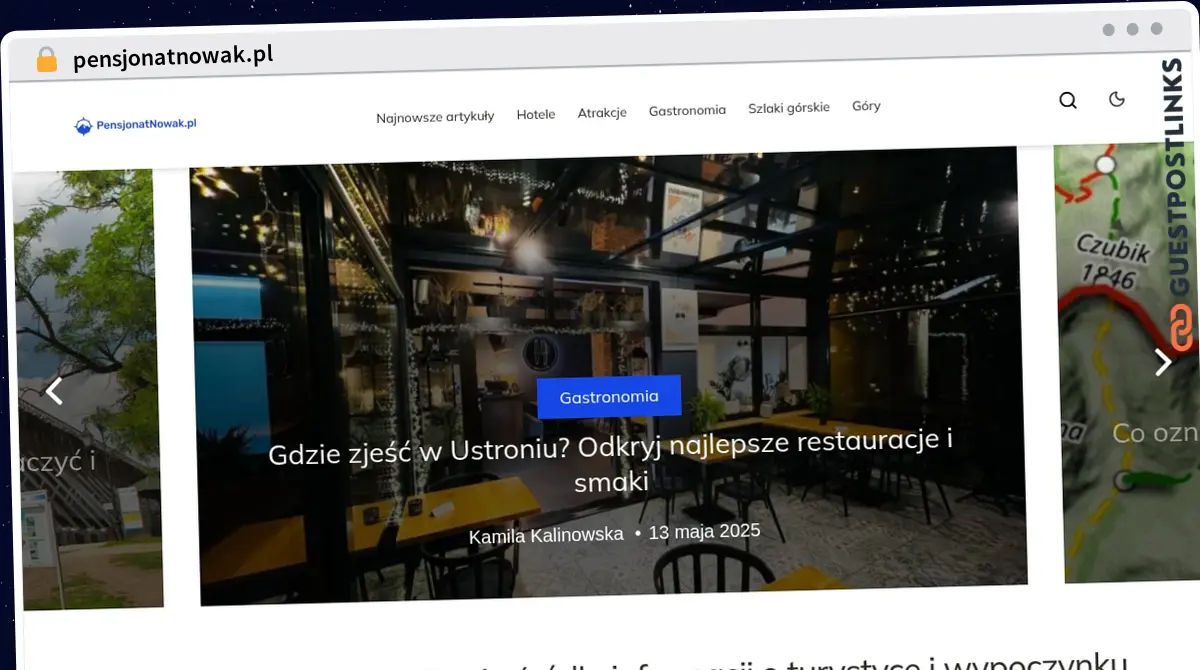
Task: Open Góry menu item
Action: click(866, 106)
